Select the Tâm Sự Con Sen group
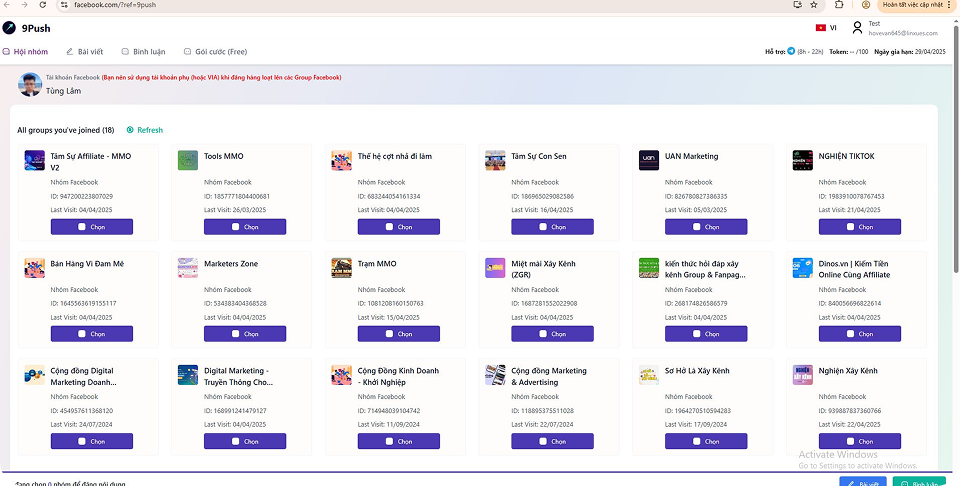Image resolution: width=960 pixels, height=486 pixels. tap(552, 227)
